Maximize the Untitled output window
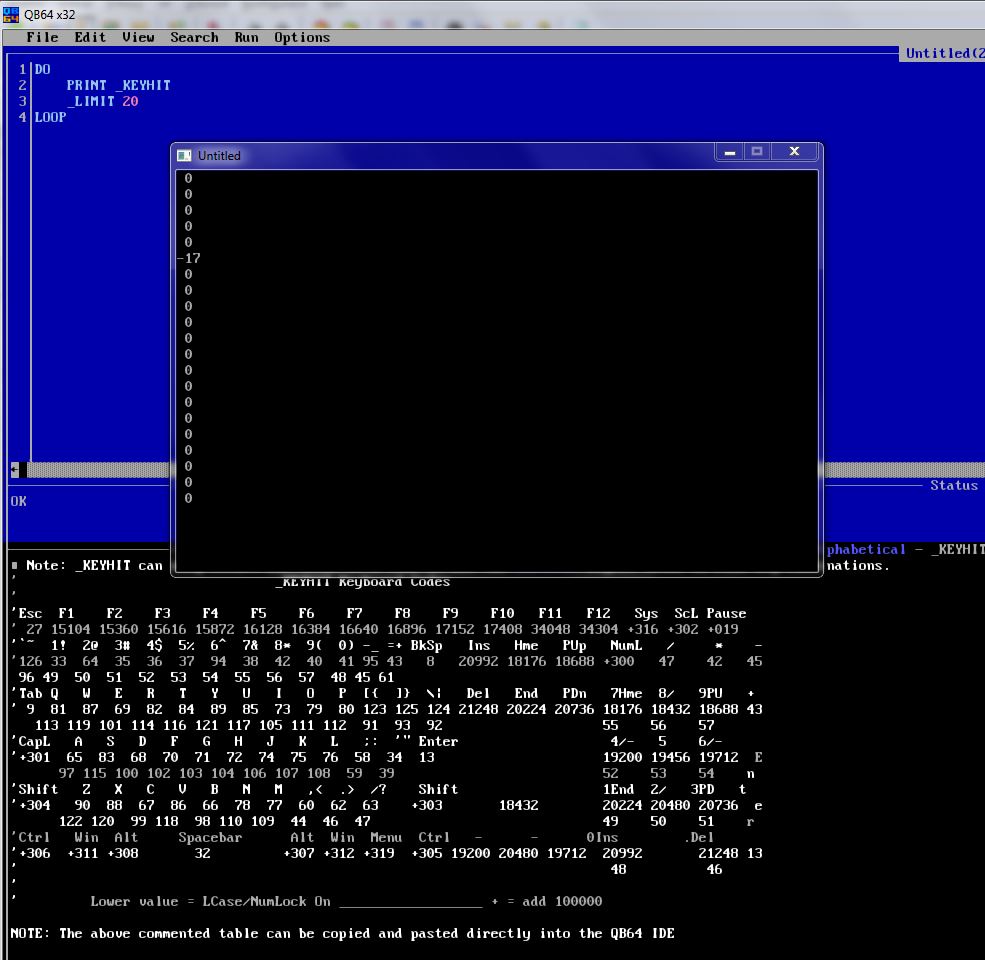The image size is (985, 960). [x=757, y=152]
